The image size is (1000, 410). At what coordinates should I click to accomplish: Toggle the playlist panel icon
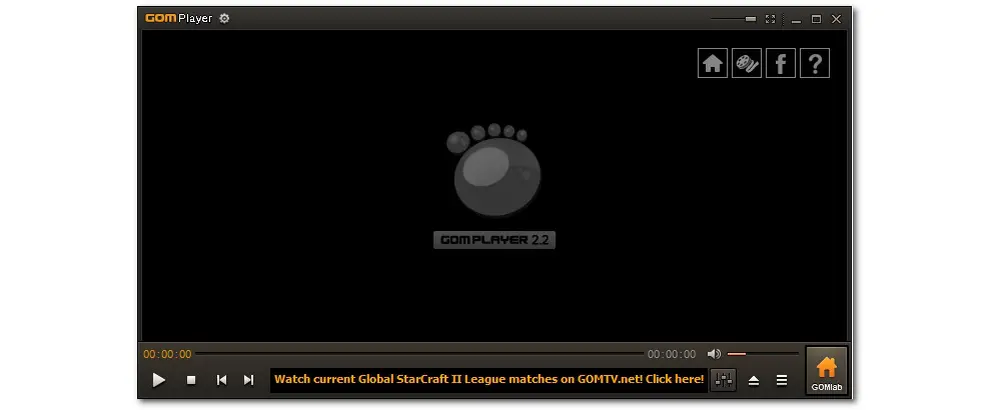(x=782, y=380)
